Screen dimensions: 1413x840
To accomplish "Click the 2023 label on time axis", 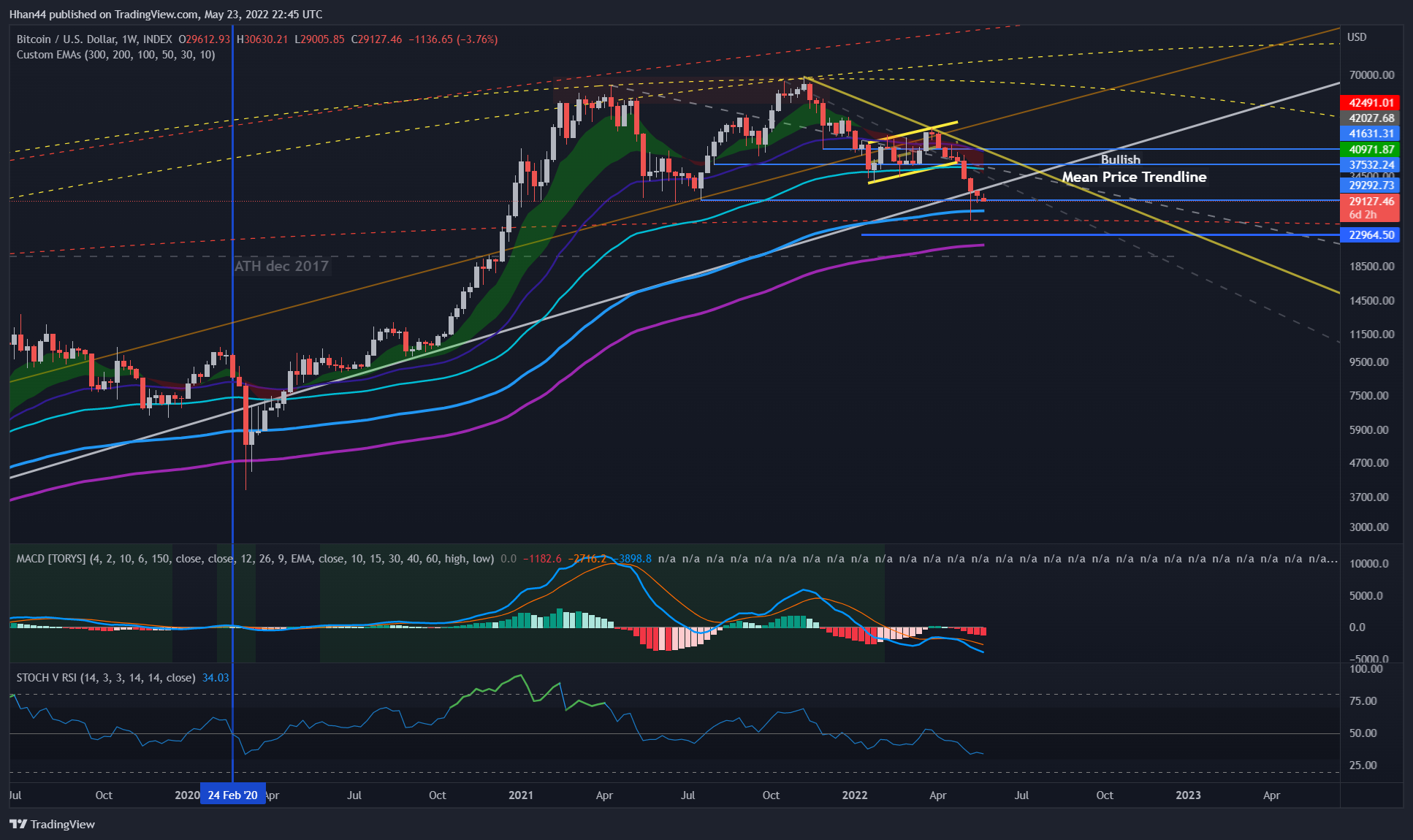I will [1188, 795].
